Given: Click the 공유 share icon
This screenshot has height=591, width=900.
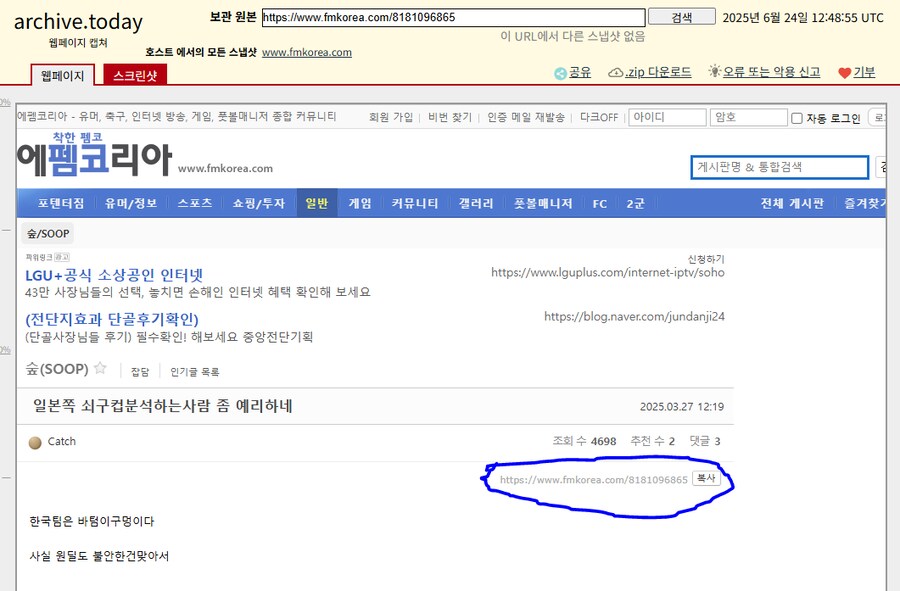Looking at the screenshot, I should tap(560, 73).
